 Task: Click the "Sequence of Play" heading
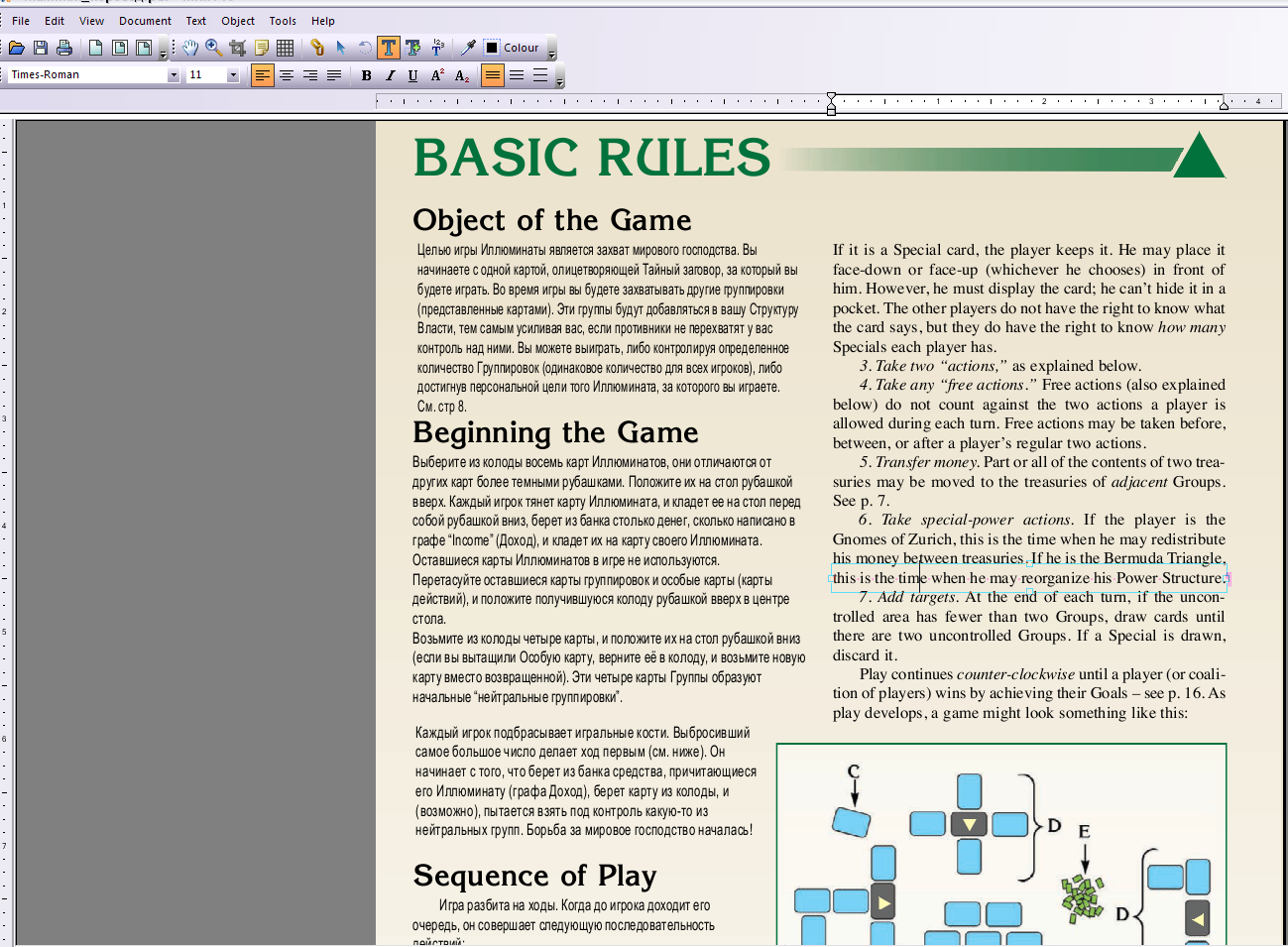(534, 876)
